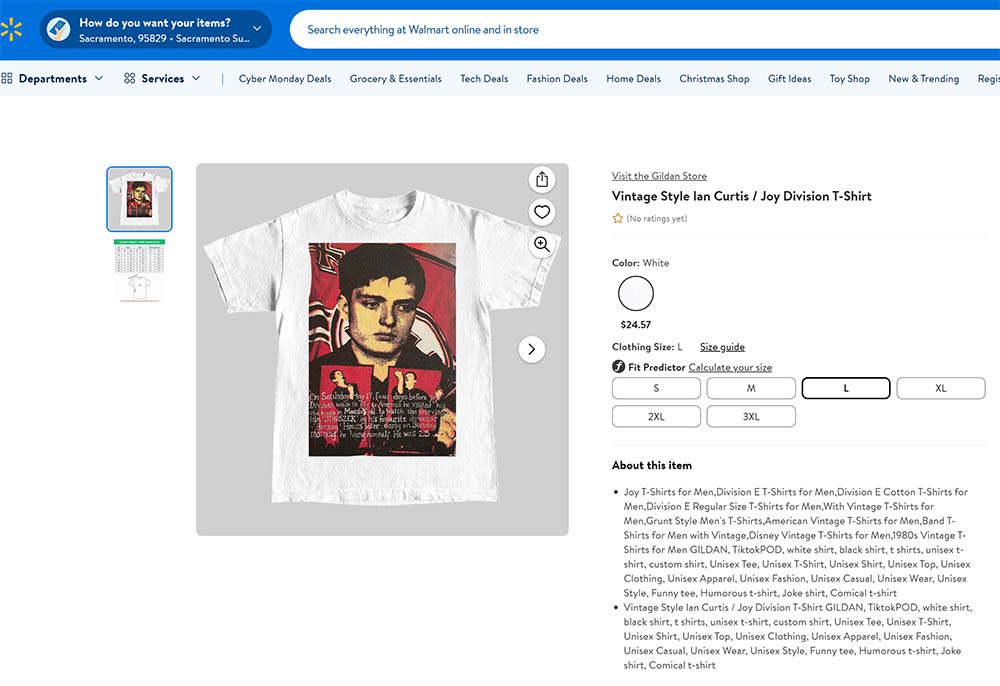The width and height of the screenshot is (1000, 686).
Task: Visit the Gildan Store link
Action: [659, 176]
